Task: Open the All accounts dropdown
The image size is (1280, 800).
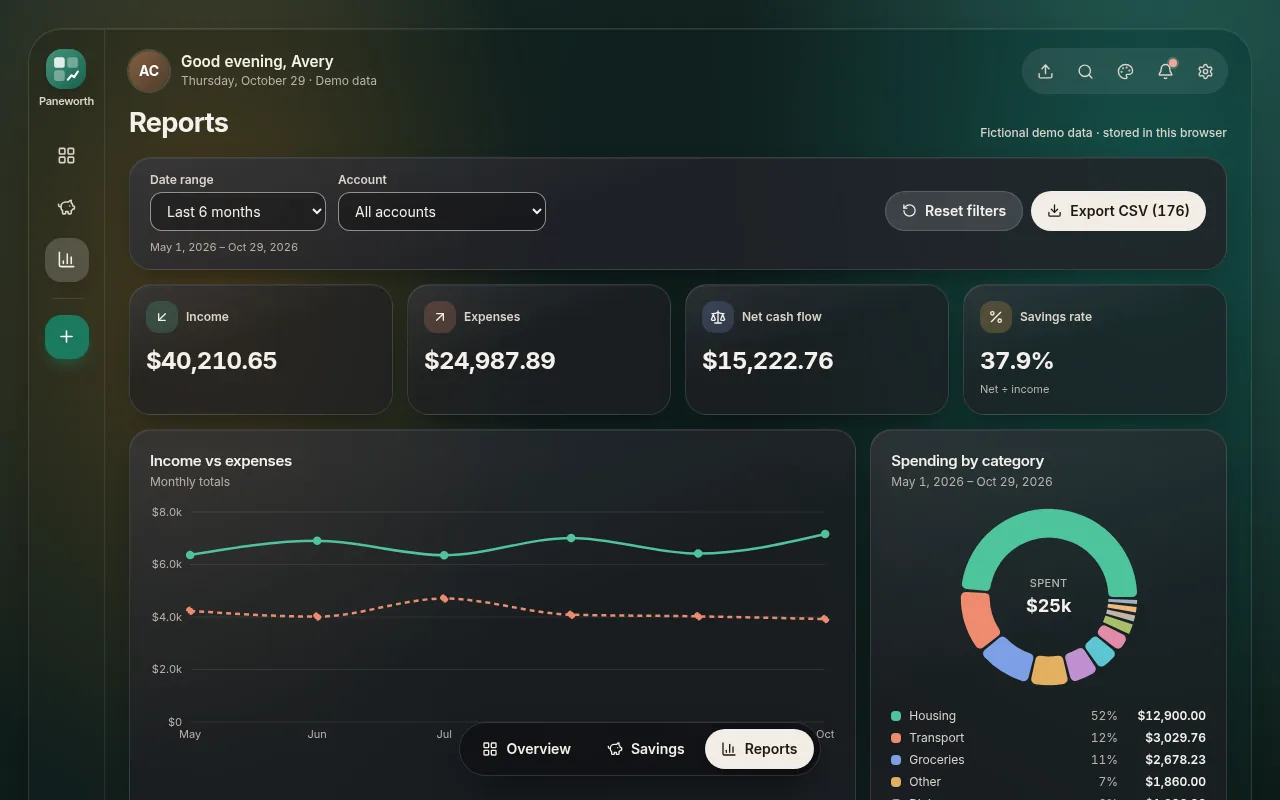Action: click(x=442, y=212)
